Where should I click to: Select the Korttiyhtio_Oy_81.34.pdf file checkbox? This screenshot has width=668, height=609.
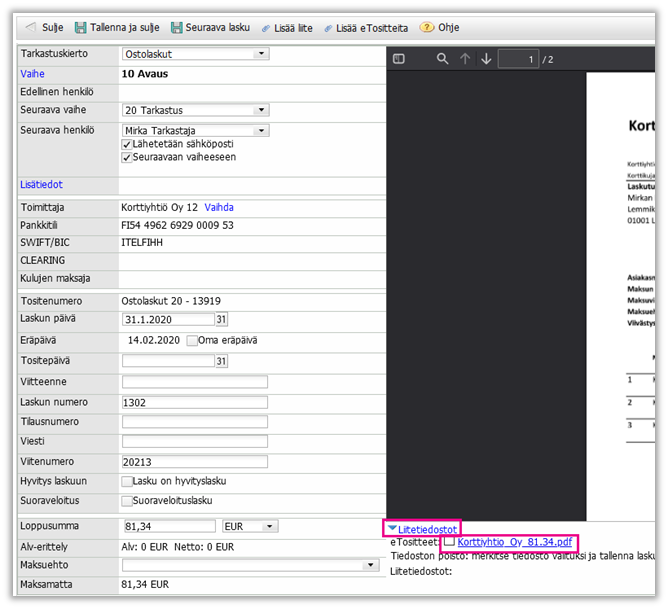449,541
